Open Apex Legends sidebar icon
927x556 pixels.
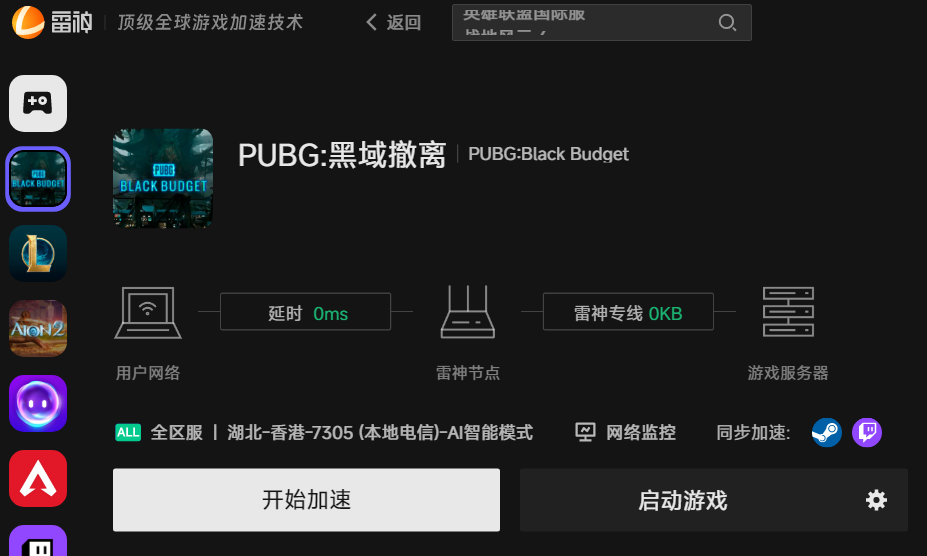pos(38,479)
